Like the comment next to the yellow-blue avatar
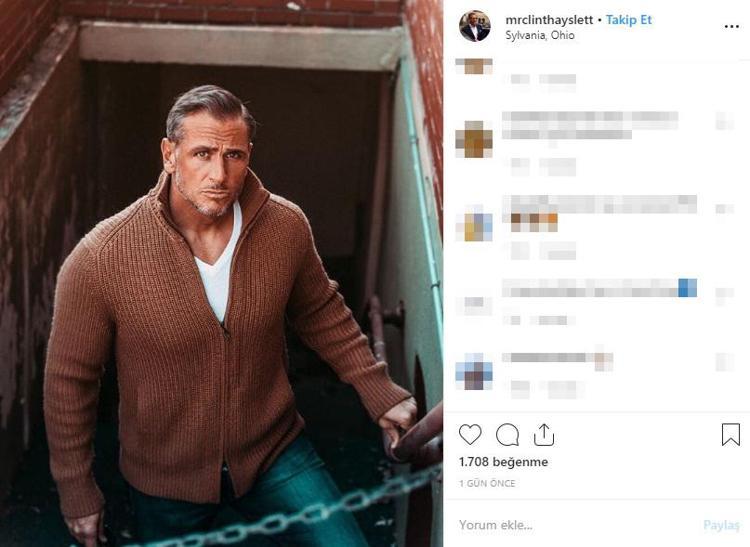Screen dimensions: 750x547 tap(725, 209)
